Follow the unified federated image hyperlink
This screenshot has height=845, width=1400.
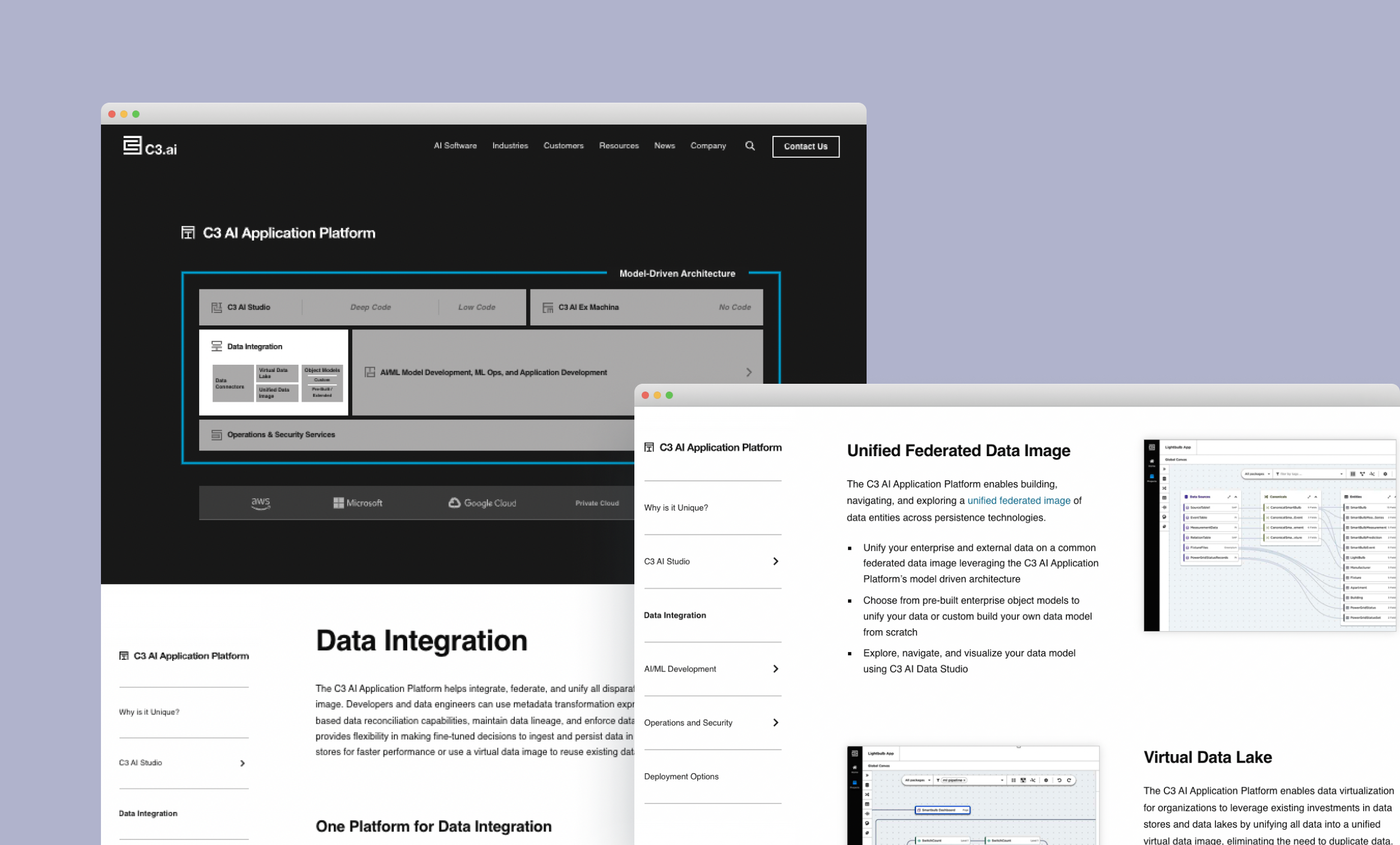1019,500
